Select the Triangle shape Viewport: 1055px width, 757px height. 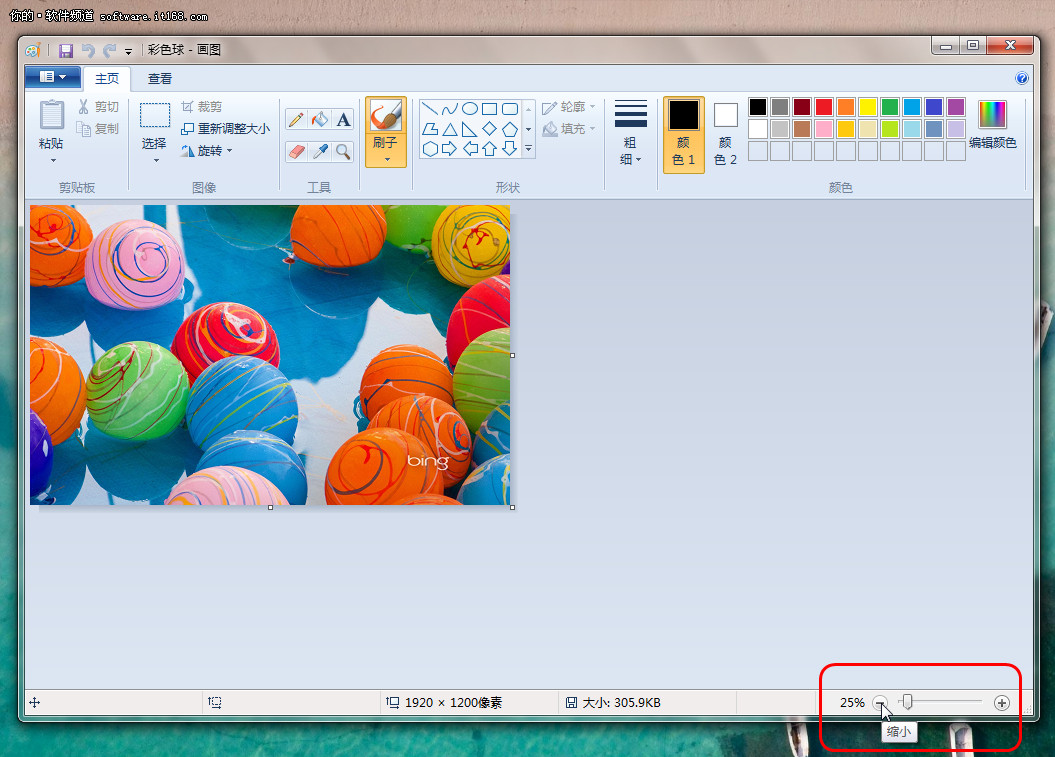[450, 129]
